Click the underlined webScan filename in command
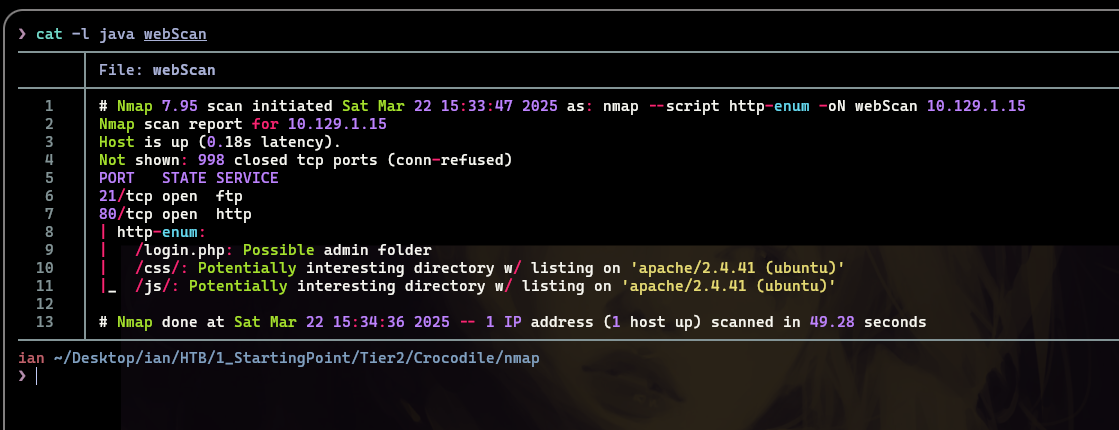The width and height of the screenshot is (1119, 430). [175, 34]
